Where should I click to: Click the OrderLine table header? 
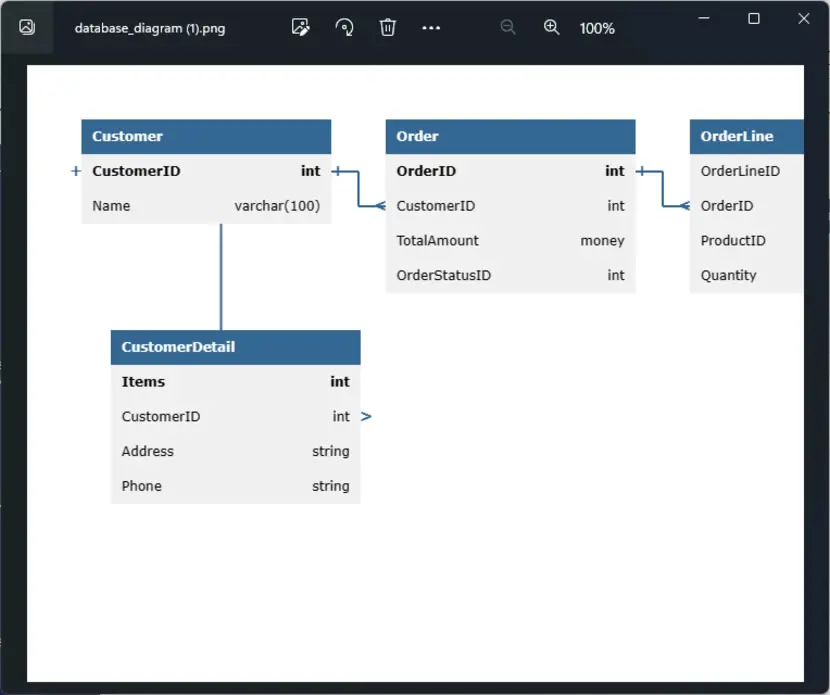coord(746,137)
